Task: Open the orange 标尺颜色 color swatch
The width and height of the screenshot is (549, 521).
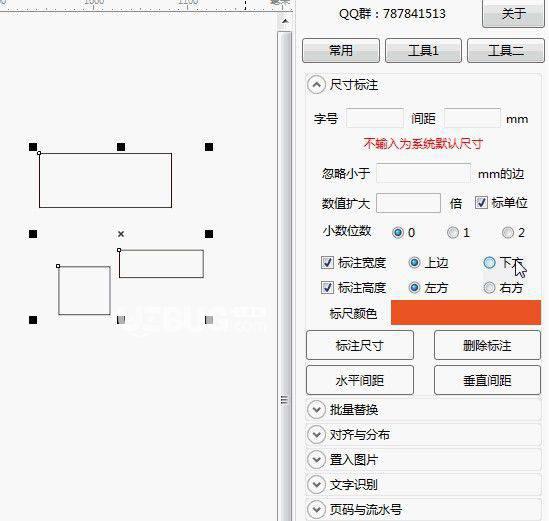Action: [466, 312]
